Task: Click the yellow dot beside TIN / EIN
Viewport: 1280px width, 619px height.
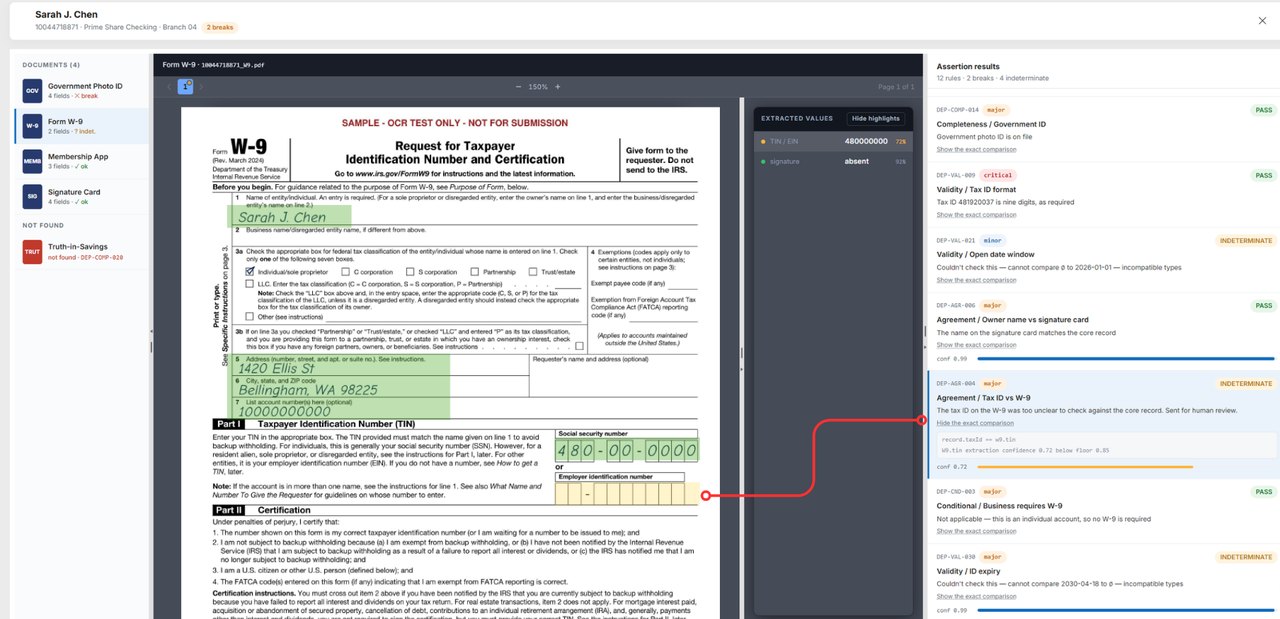Action: [764, 142]
